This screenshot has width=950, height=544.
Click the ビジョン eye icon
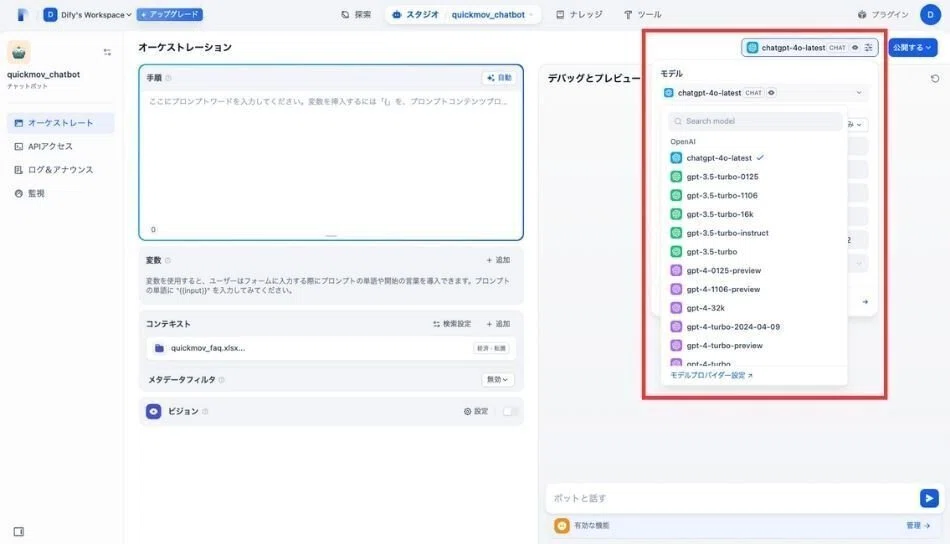153,411
